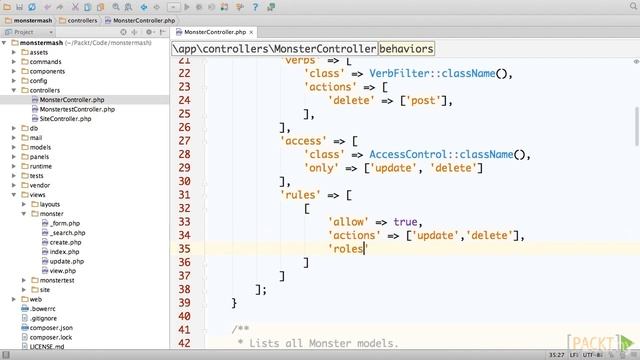Click the blue Back navigation arrow
The width and height of the screenshot is (640, 360).
(144, 7)
